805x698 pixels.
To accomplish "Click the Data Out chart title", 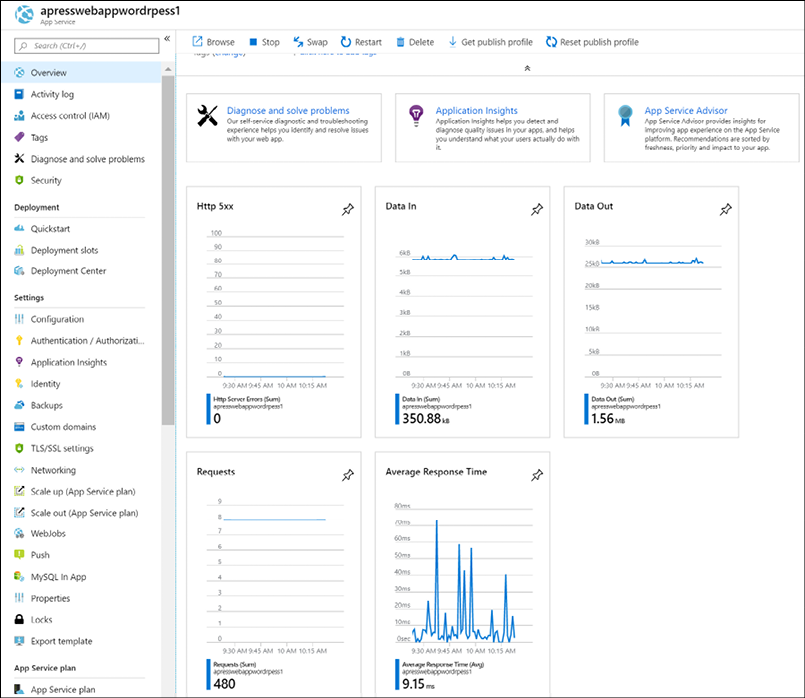I will point(593,206).
